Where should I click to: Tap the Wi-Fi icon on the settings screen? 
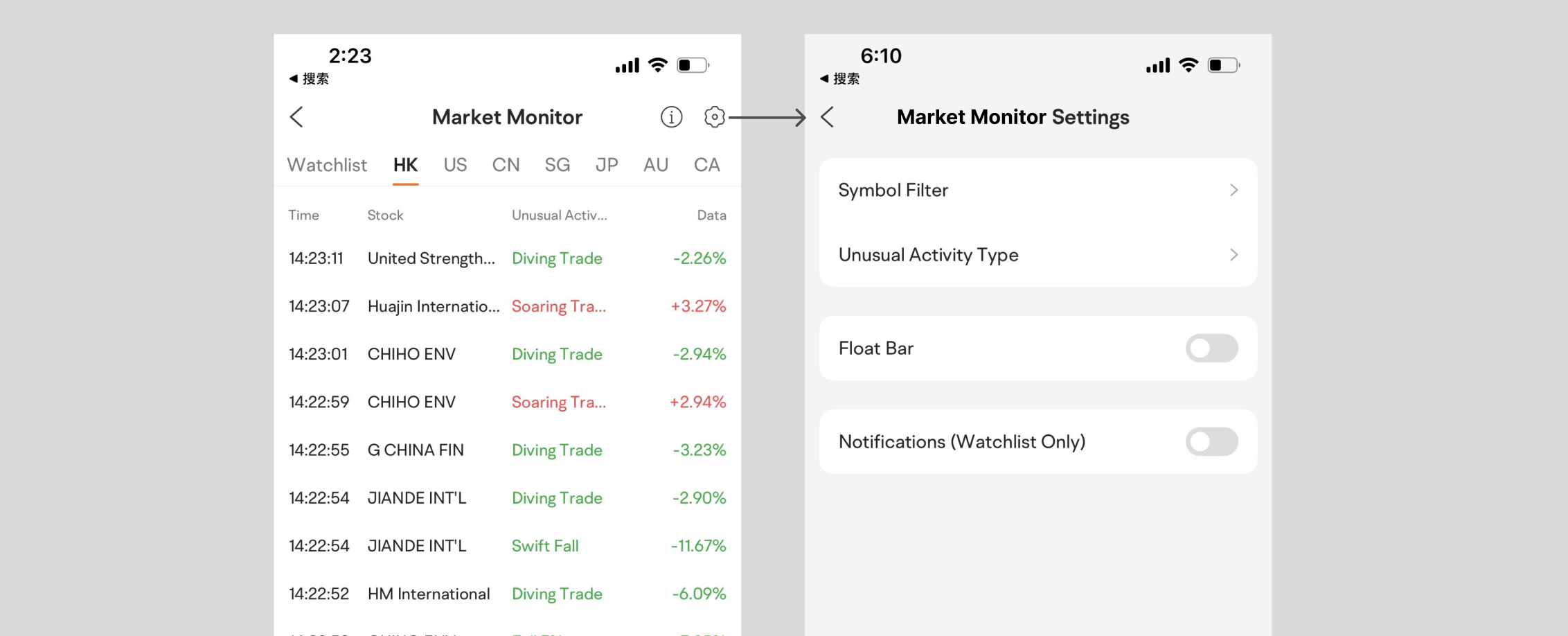(1188, 65)
